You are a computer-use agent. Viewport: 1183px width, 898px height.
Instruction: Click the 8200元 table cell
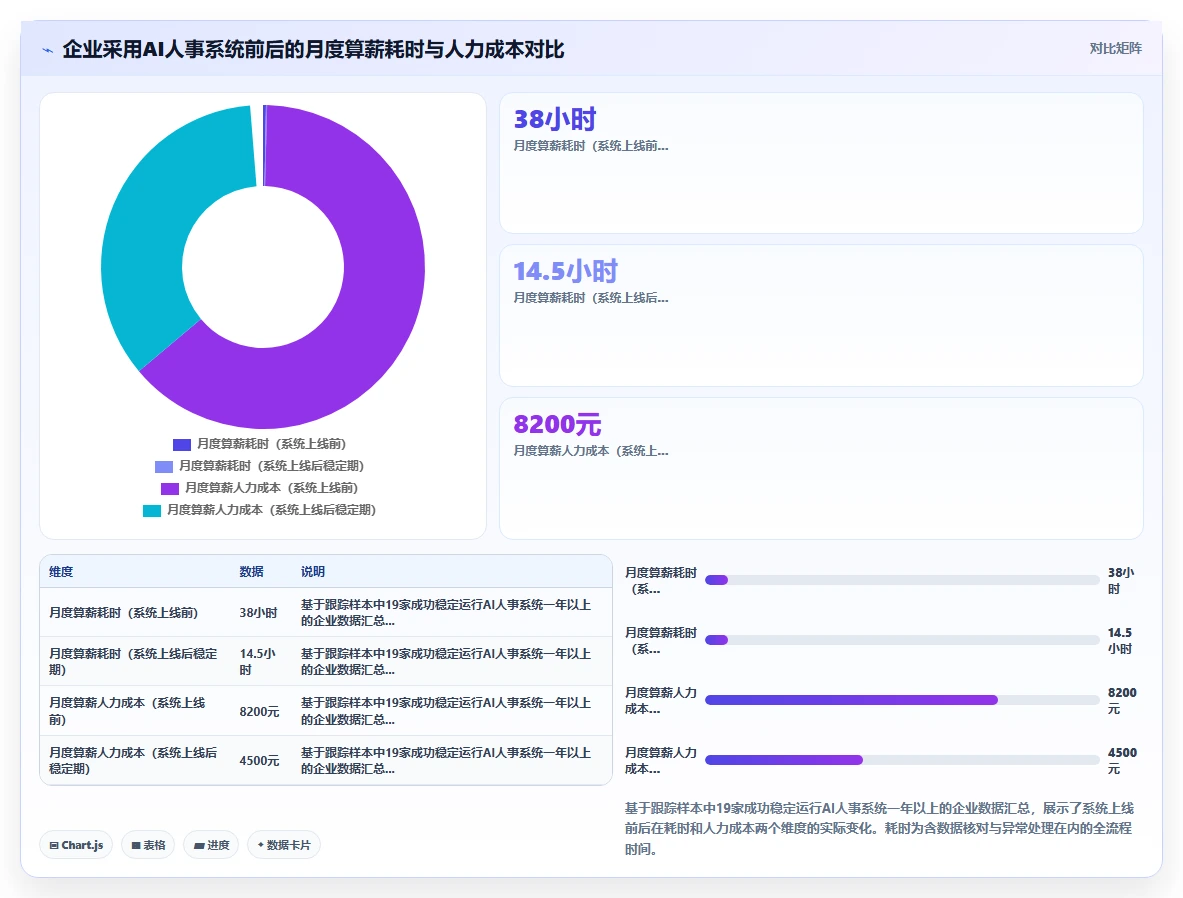(259, 711)
